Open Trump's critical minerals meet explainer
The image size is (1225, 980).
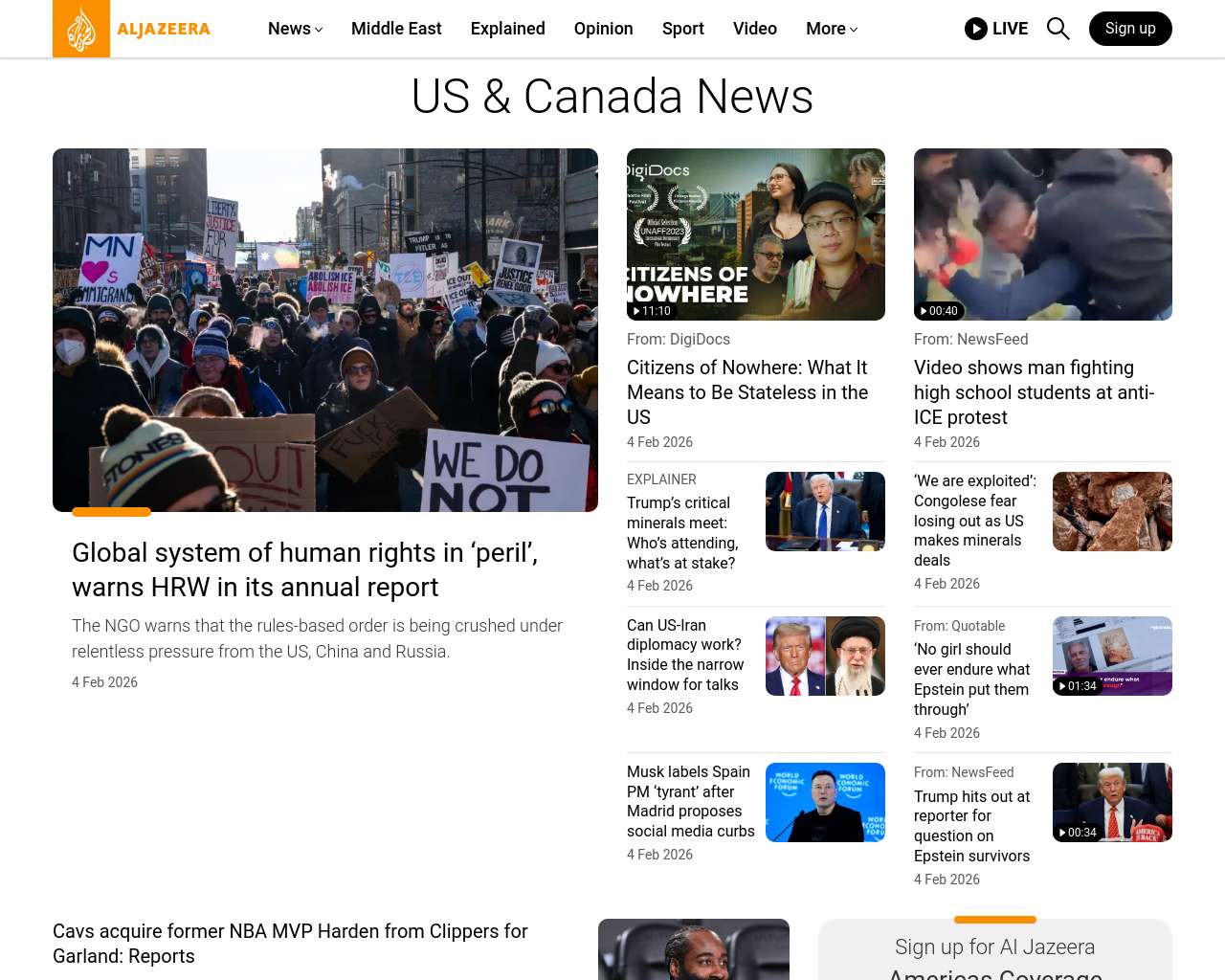pos(683,533)
